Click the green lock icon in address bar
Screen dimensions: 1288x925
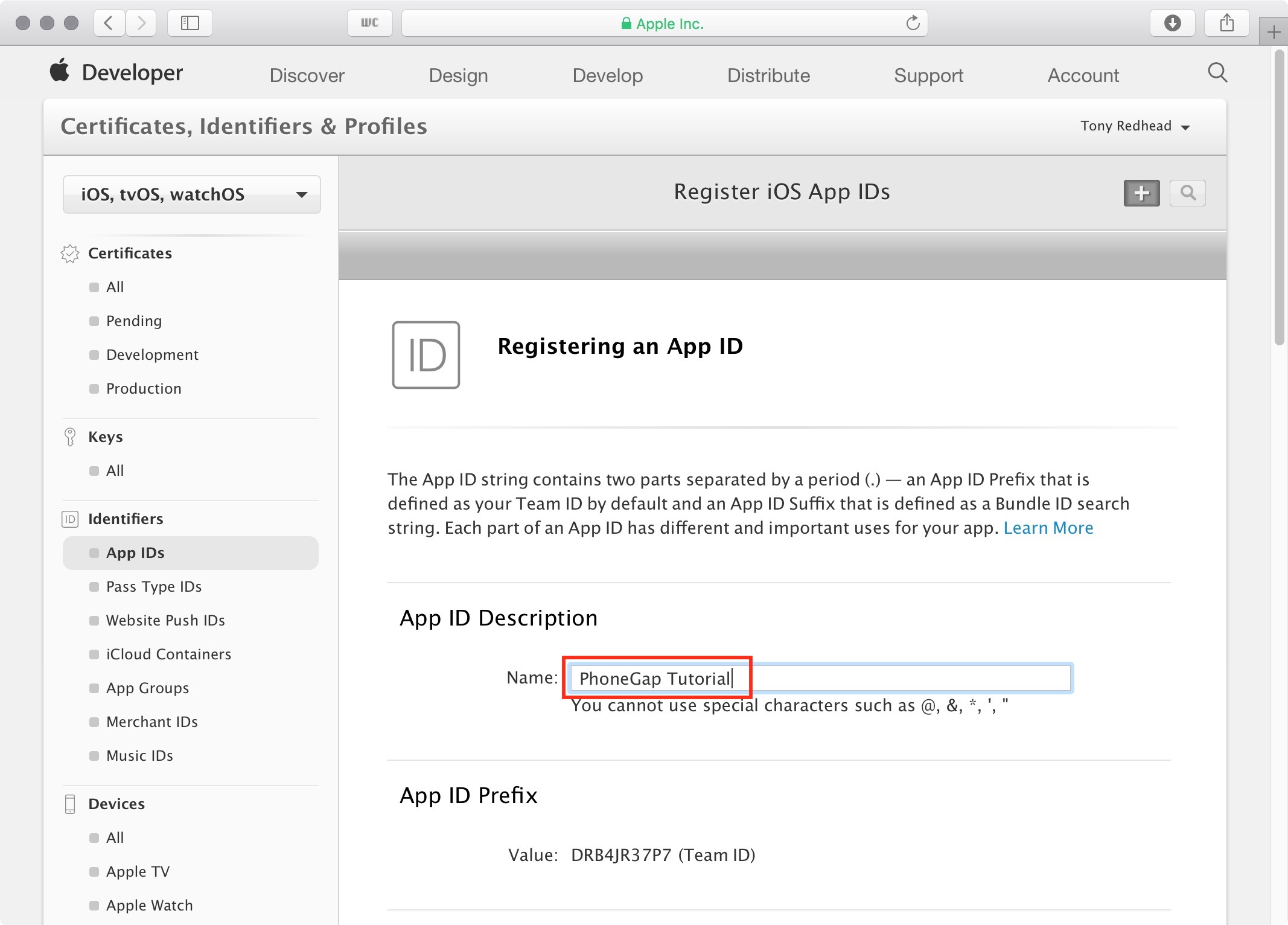(626, 24)
